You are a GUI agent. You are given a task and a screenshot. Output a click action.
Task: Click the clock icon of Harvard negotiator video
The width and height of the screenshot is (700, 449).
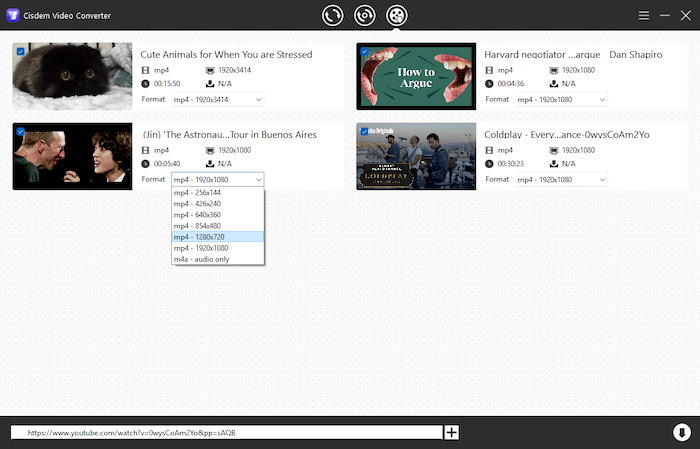[x=489, y=83]
